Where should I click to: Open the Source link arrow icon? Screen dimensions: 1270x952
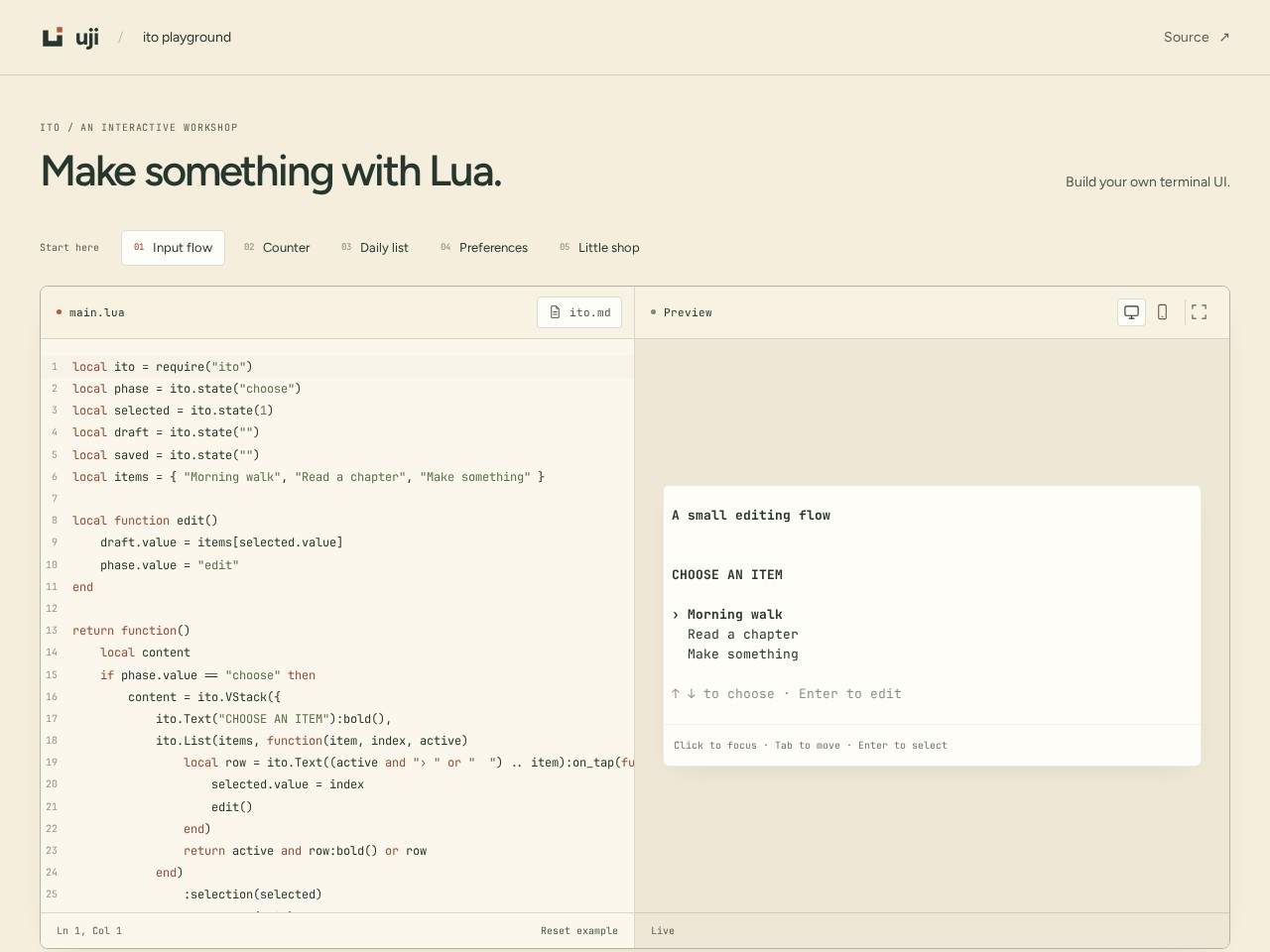(x=1224, y=38)
